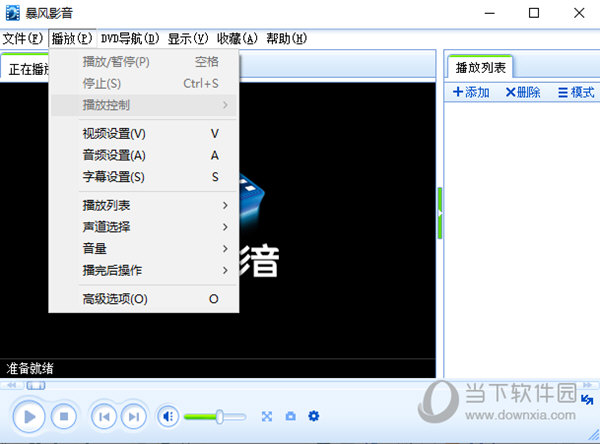The height and width of the screenshot is (444, 600).
Task: Take a snapshot with camera icon
Action: (x=291, y=416)
